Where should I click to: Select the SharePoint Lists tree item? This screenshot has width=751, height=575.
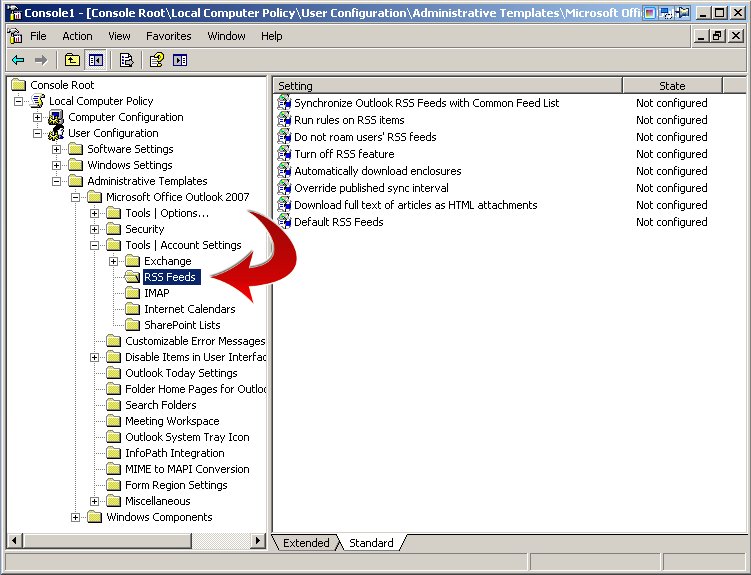pyautogui.click(x=182, y=325)
